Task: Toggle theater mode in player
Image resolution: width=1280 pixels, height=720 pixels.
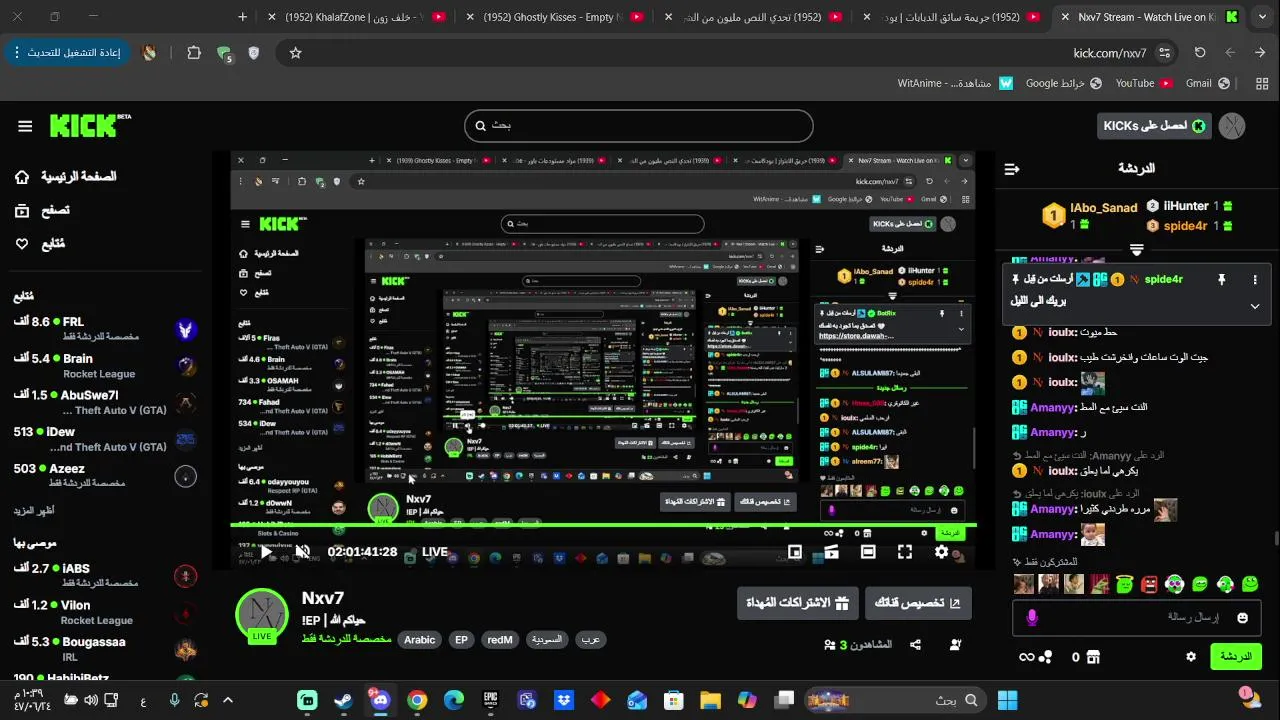Action: tap(868, 551)
